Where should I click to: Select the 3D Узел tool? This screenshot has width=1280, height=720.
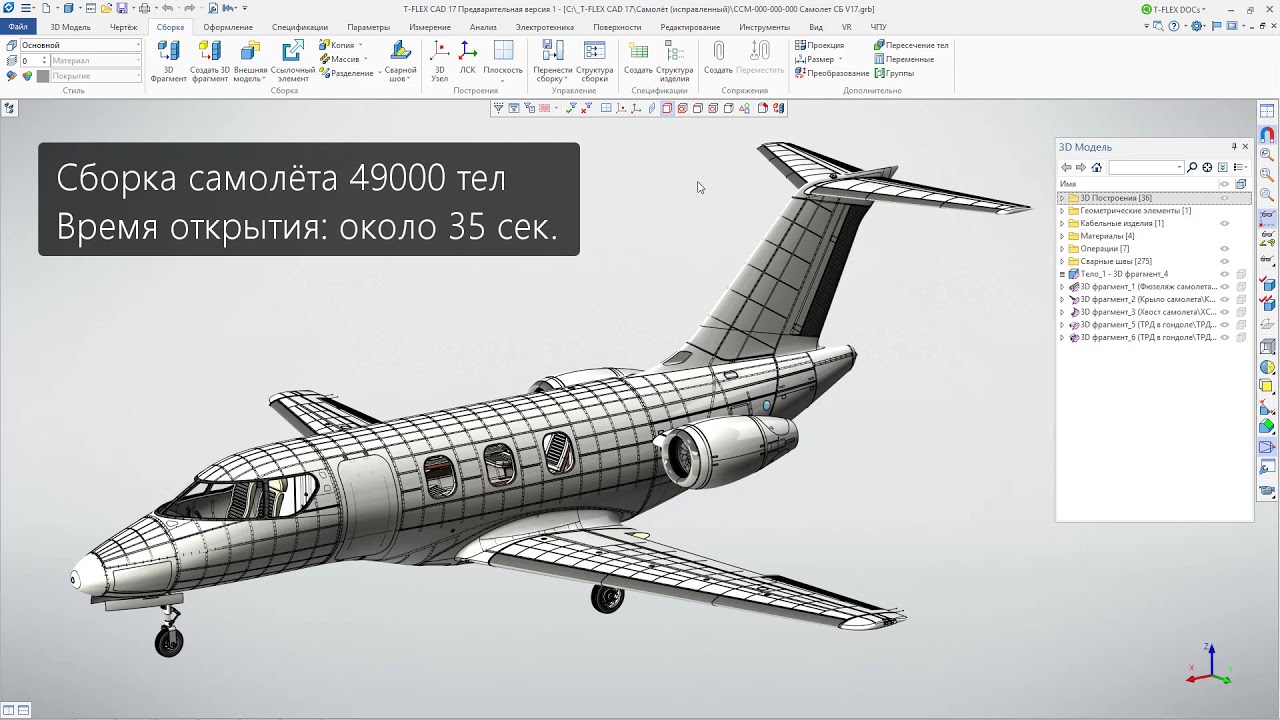click(439, 60)
